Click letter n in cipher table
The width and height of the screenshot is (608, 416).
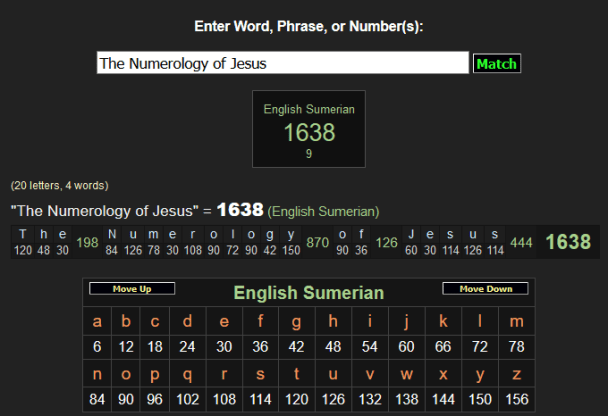(97, 374)
